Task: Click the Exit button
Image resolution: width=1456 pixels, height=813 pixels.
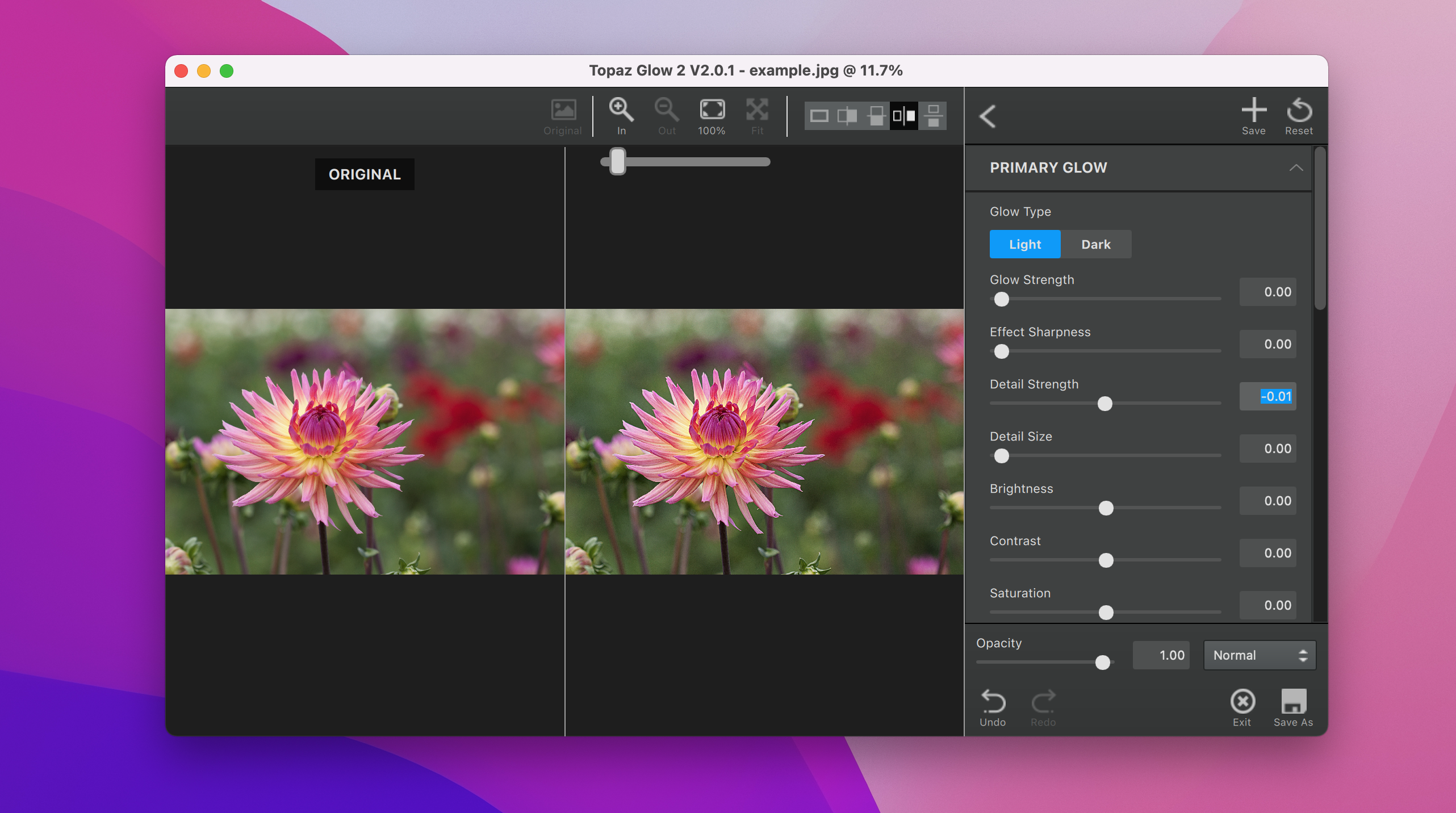Action: click(x=1242, y=702)
